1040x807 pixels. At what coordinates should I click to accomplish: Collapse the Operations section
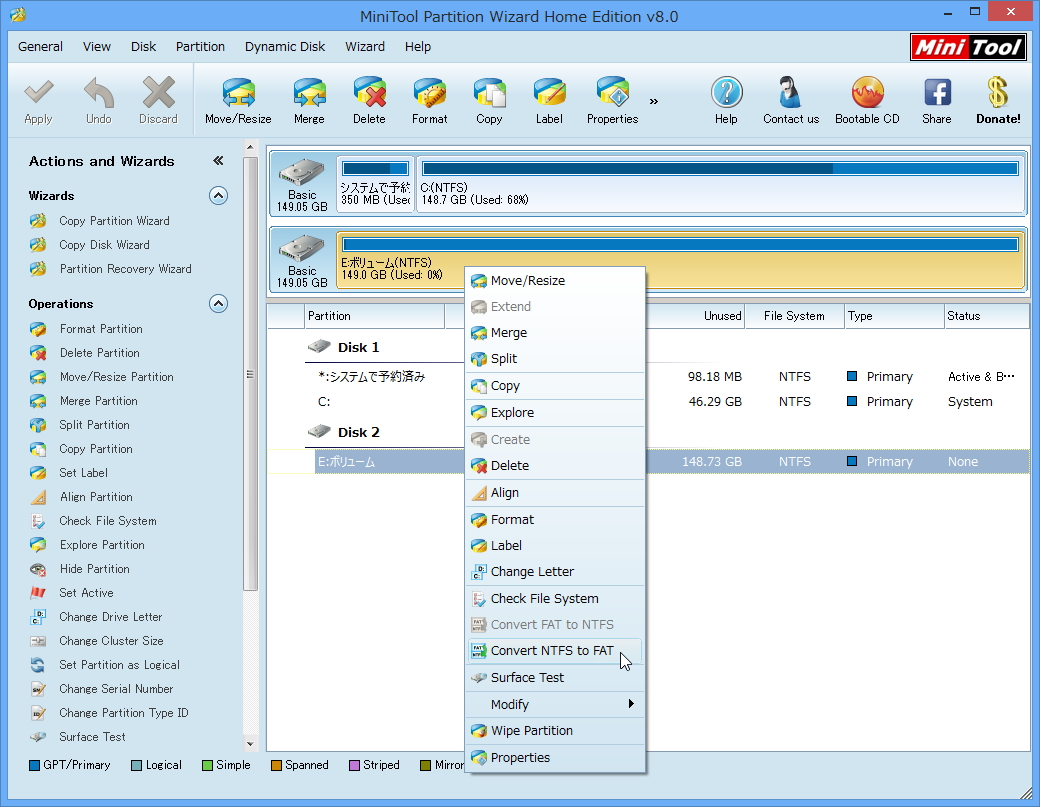[218, 304]
